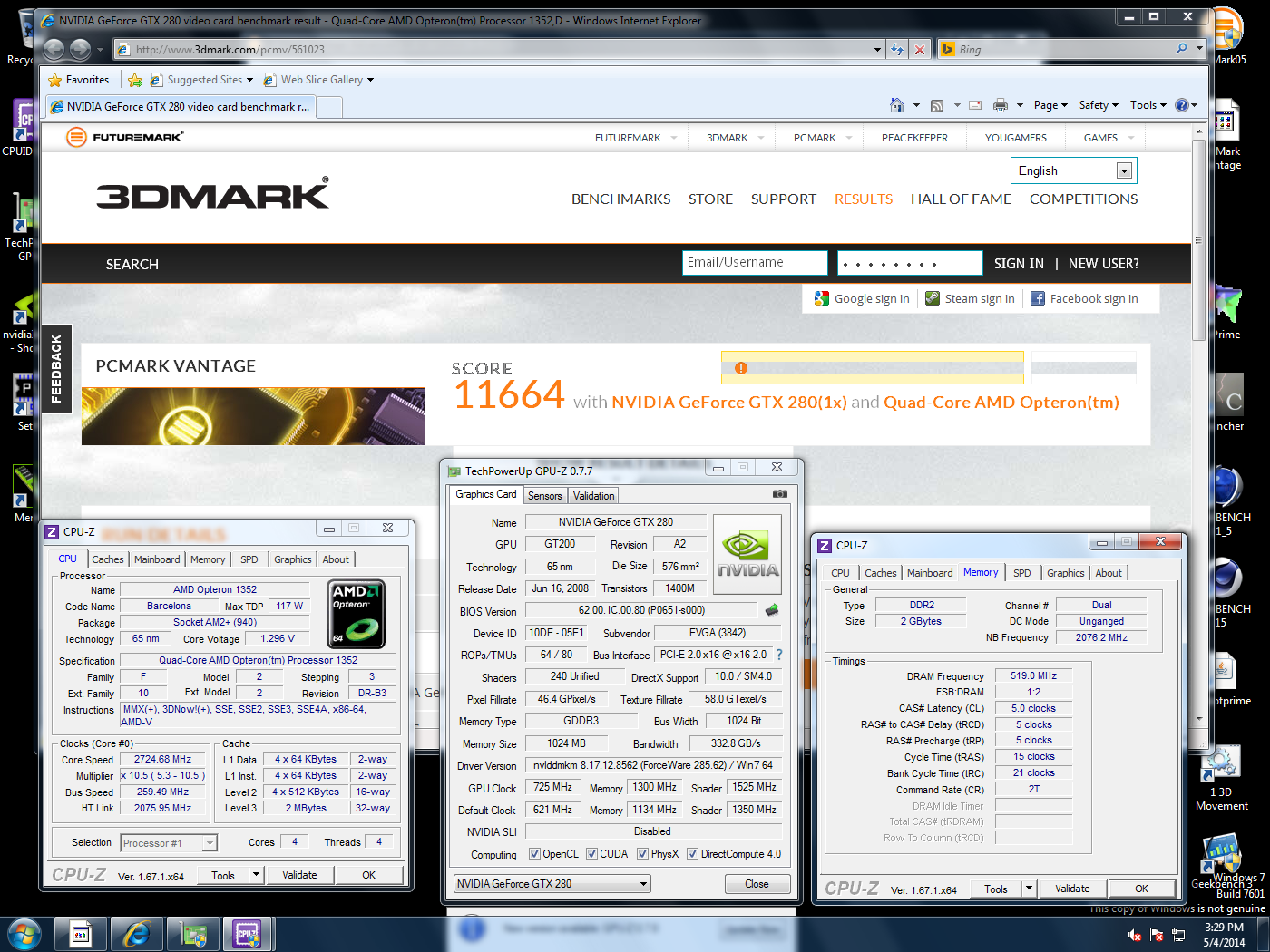1270x952 pixels.
Task: Click the Read mail envelope icon
Action: [975, 105]
